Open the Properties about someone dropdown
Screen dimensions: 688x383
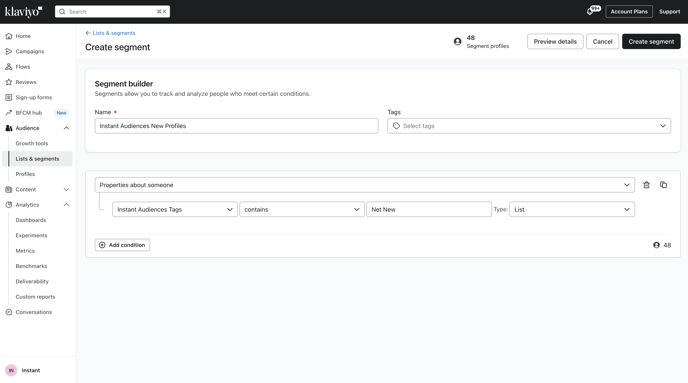coord(364,185)
